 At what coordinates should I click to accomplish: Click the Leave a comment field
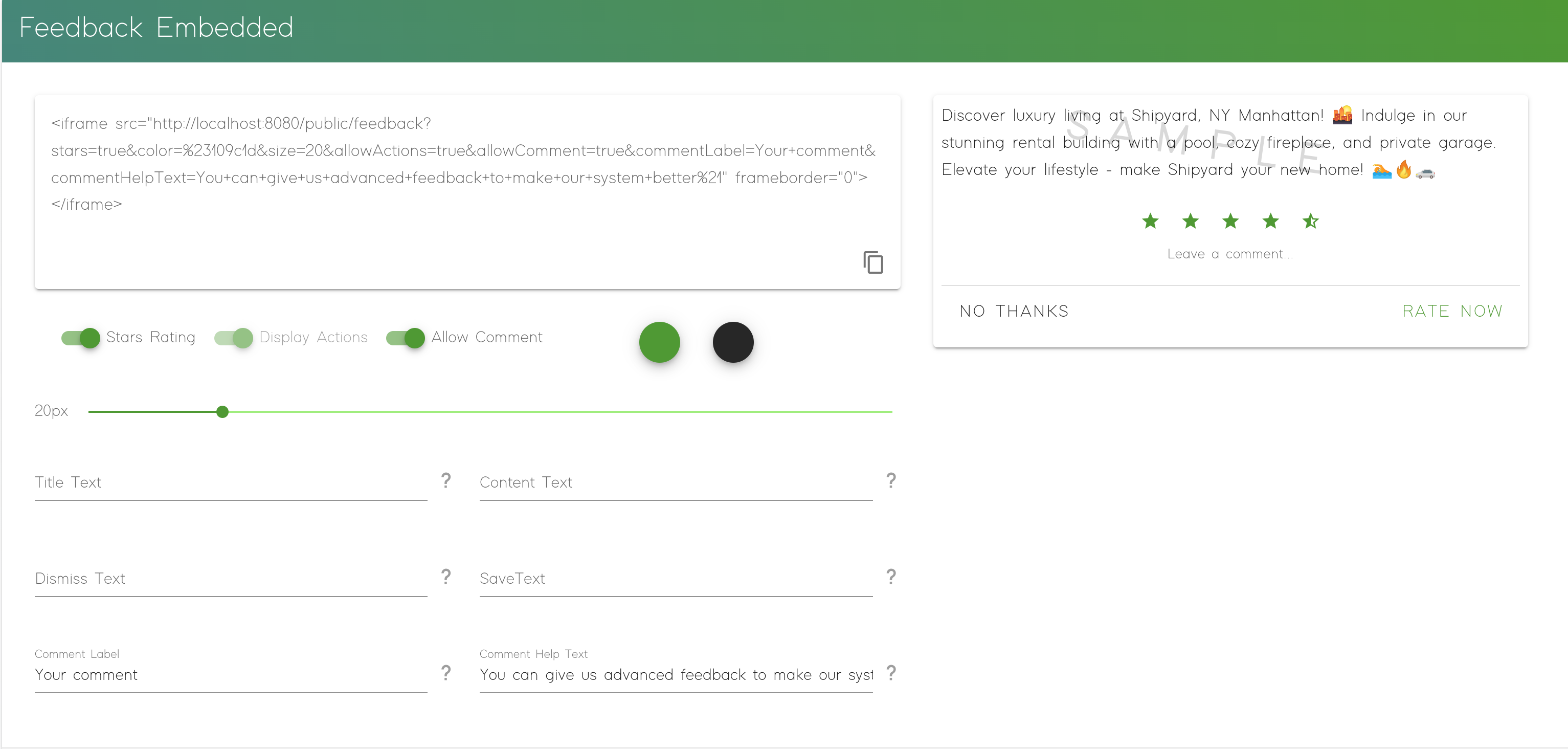[x=1229, y=254]
